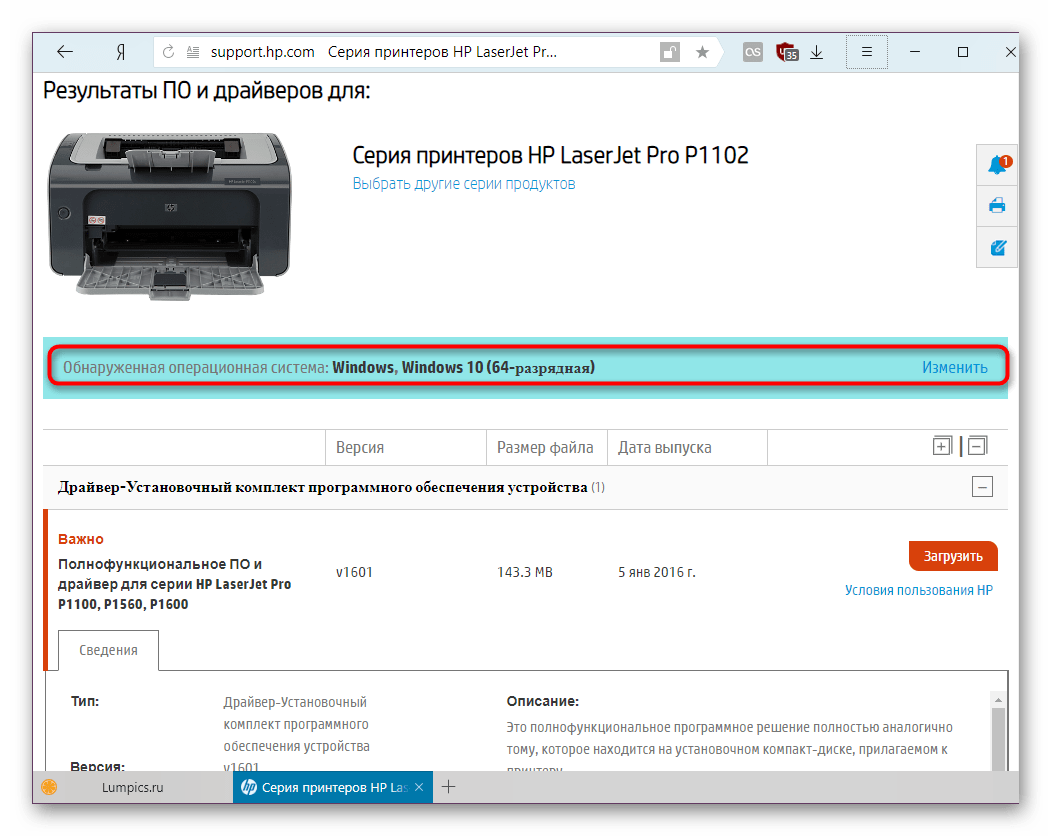Click the Дата выпуска column header

tap(665, 447)
